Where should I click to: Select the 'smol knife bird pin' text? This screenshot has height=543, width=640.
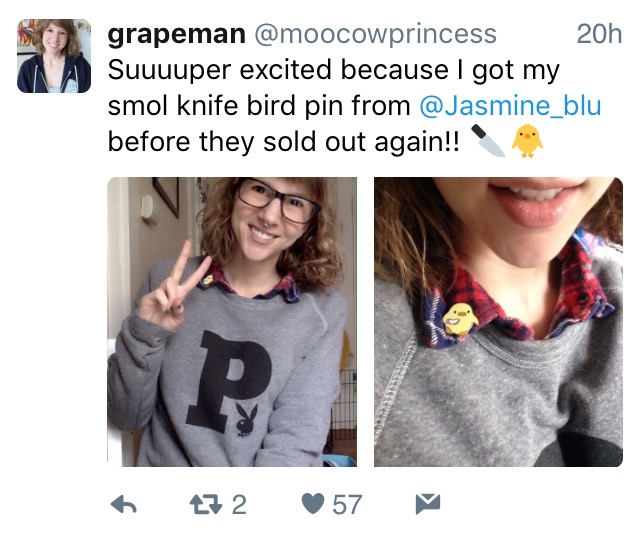coord(224,106)
